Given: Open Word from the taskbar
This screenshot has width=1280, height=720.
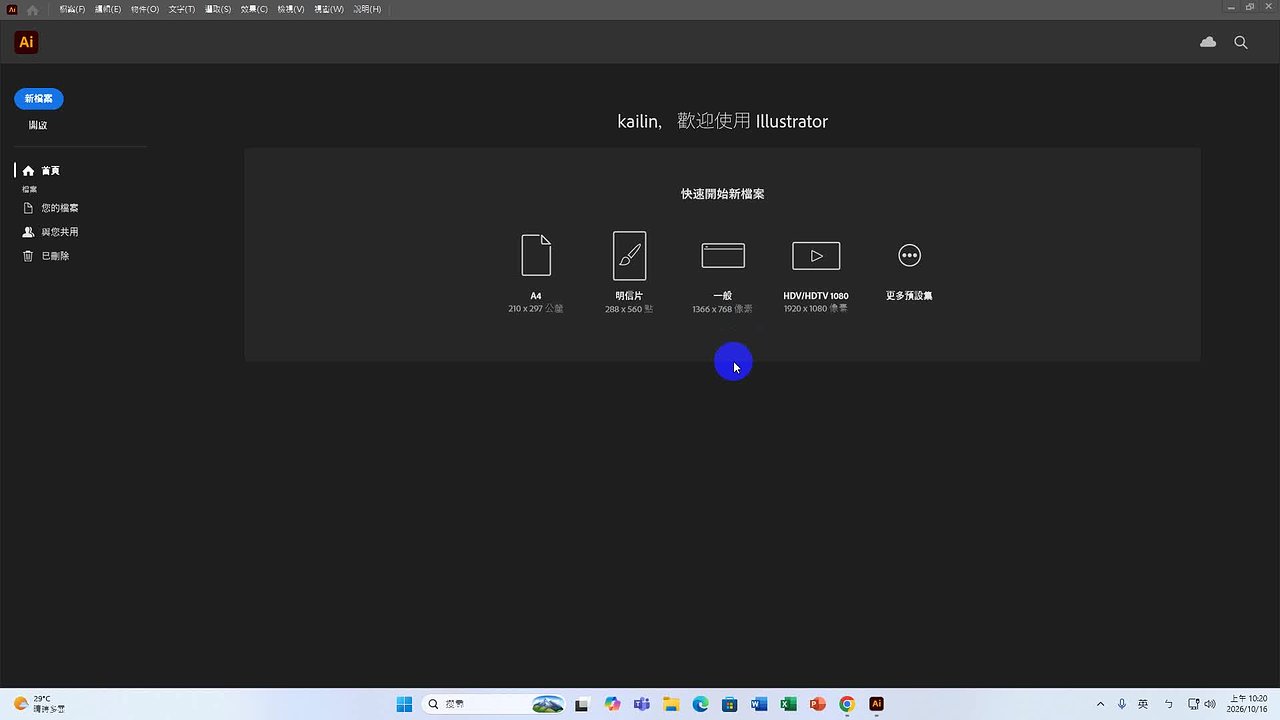Looking at the screenshot, I should [x=759, y=704].
